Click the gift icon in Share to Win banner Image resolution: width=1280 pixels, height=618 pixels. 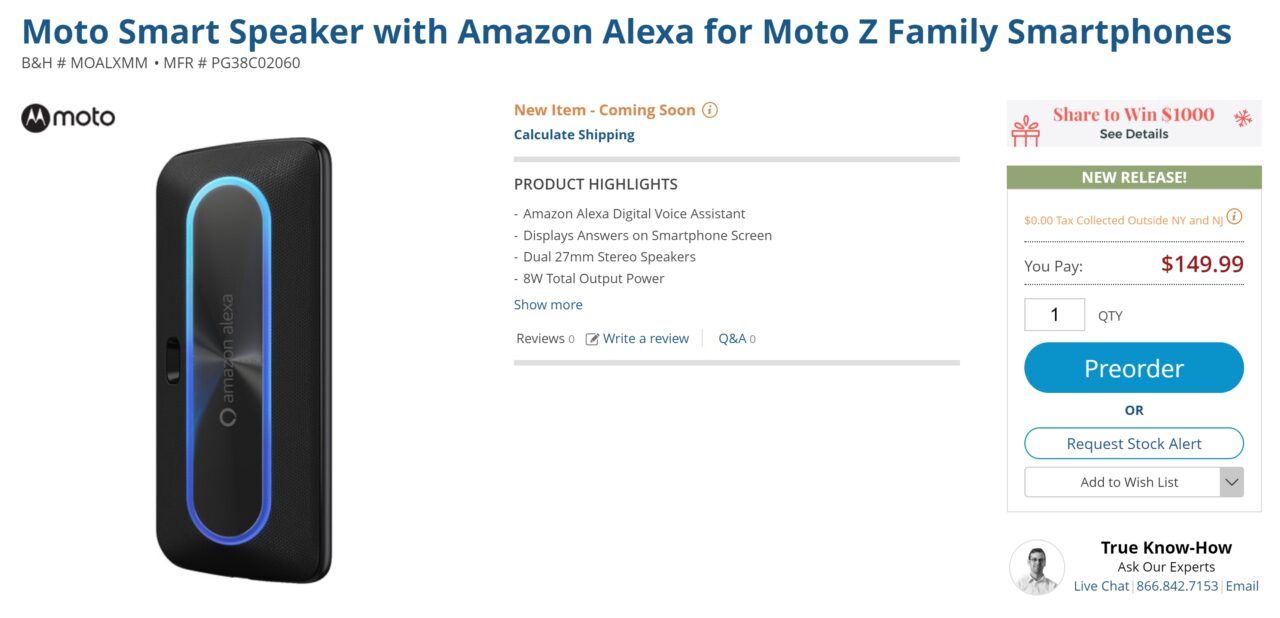[x=1026, y=130]
